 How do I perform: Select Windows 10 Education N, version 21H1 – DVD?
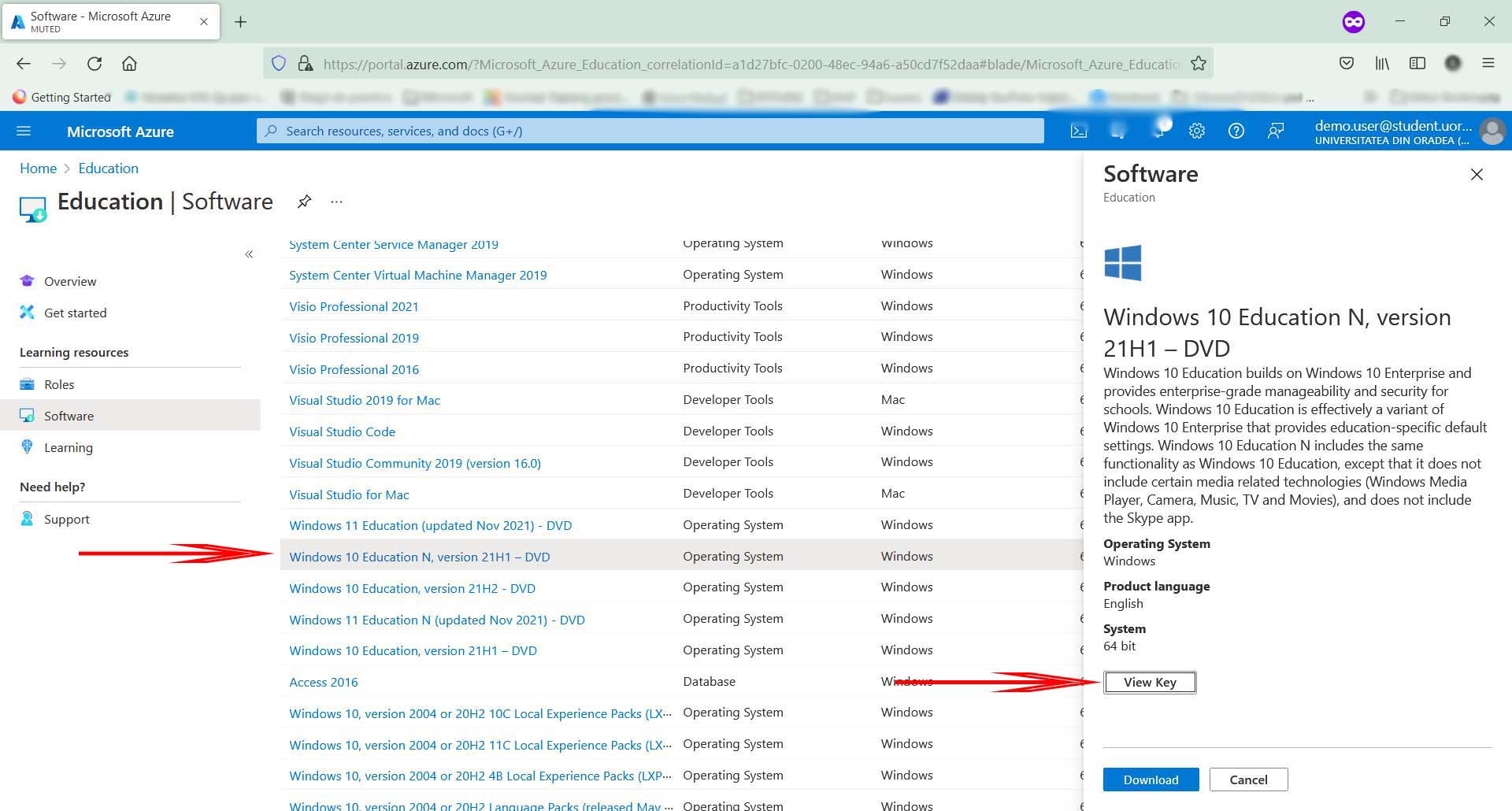(420, 557)
